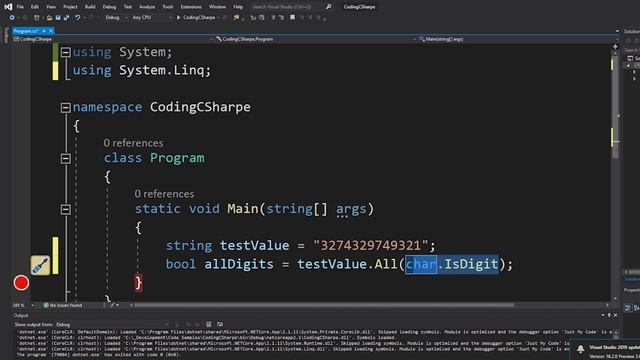This screenshot has height=360, width=640.
Task: Click the 'No issues found' status indicator
Action: pos(62,305)
